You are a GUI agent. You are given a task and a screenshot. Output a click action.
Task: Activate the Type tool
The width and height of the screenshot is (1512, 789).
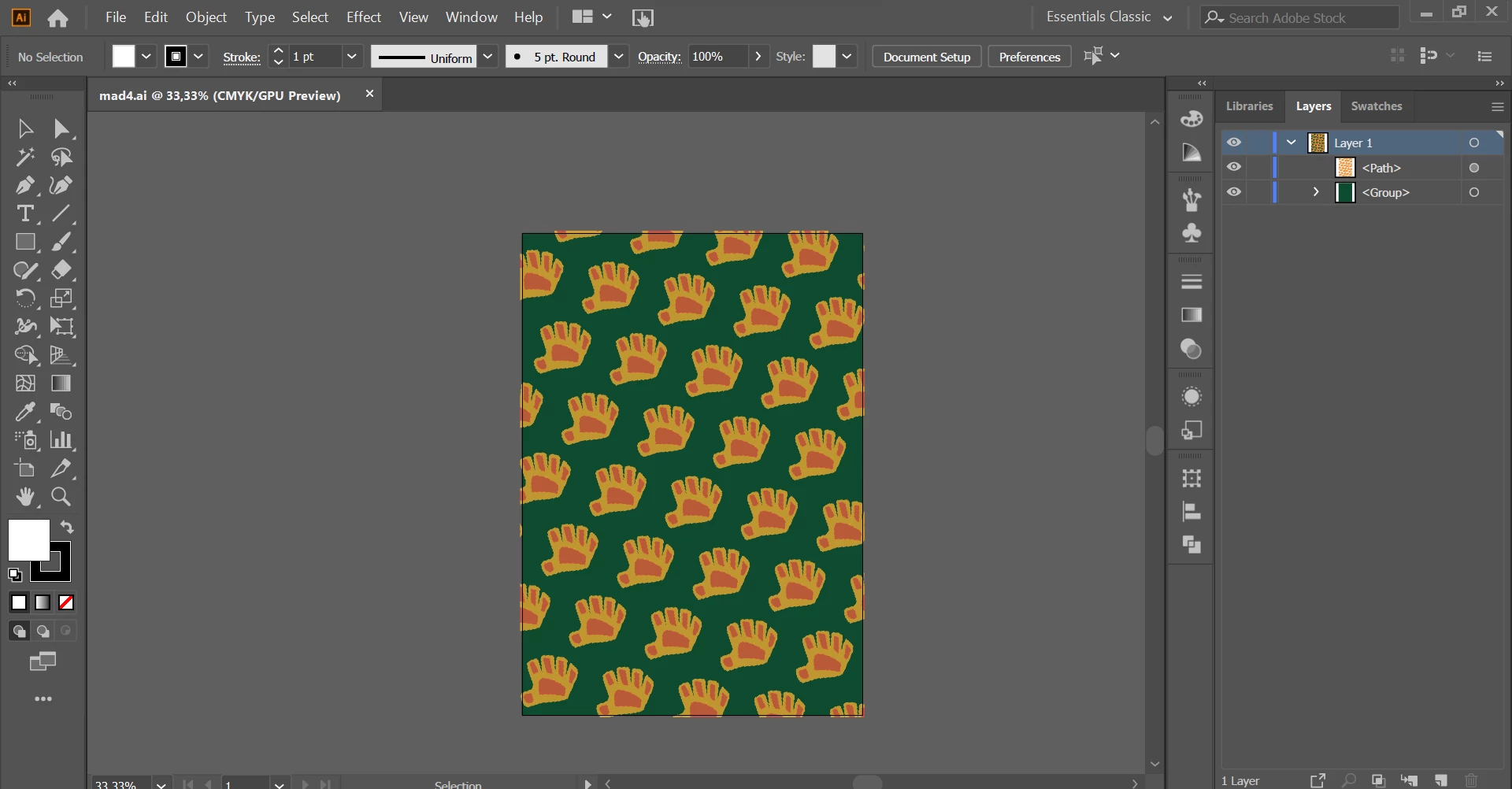pyautogui.click(x=25, y=213)
